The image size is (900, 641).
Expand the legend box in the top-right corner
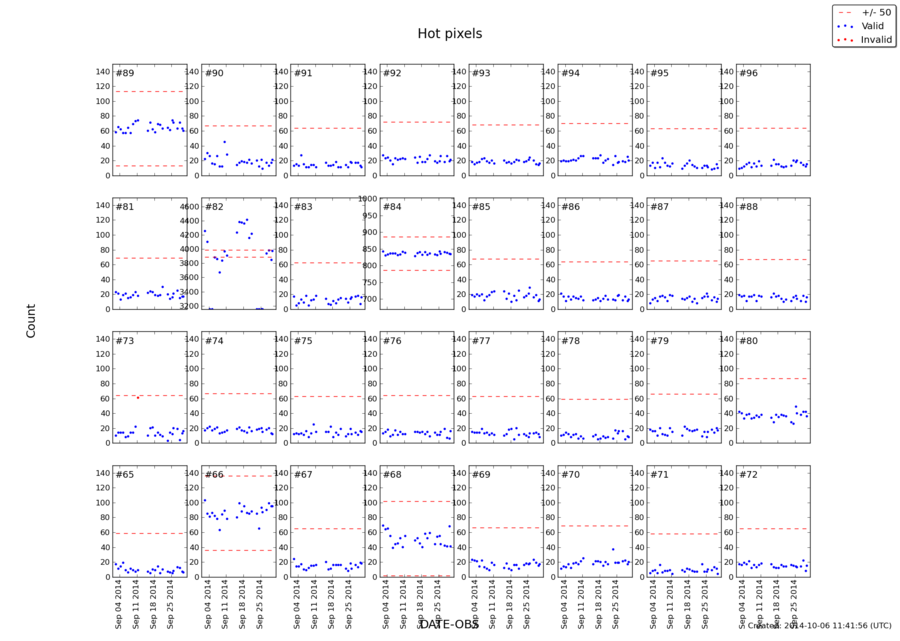[864, 23]
